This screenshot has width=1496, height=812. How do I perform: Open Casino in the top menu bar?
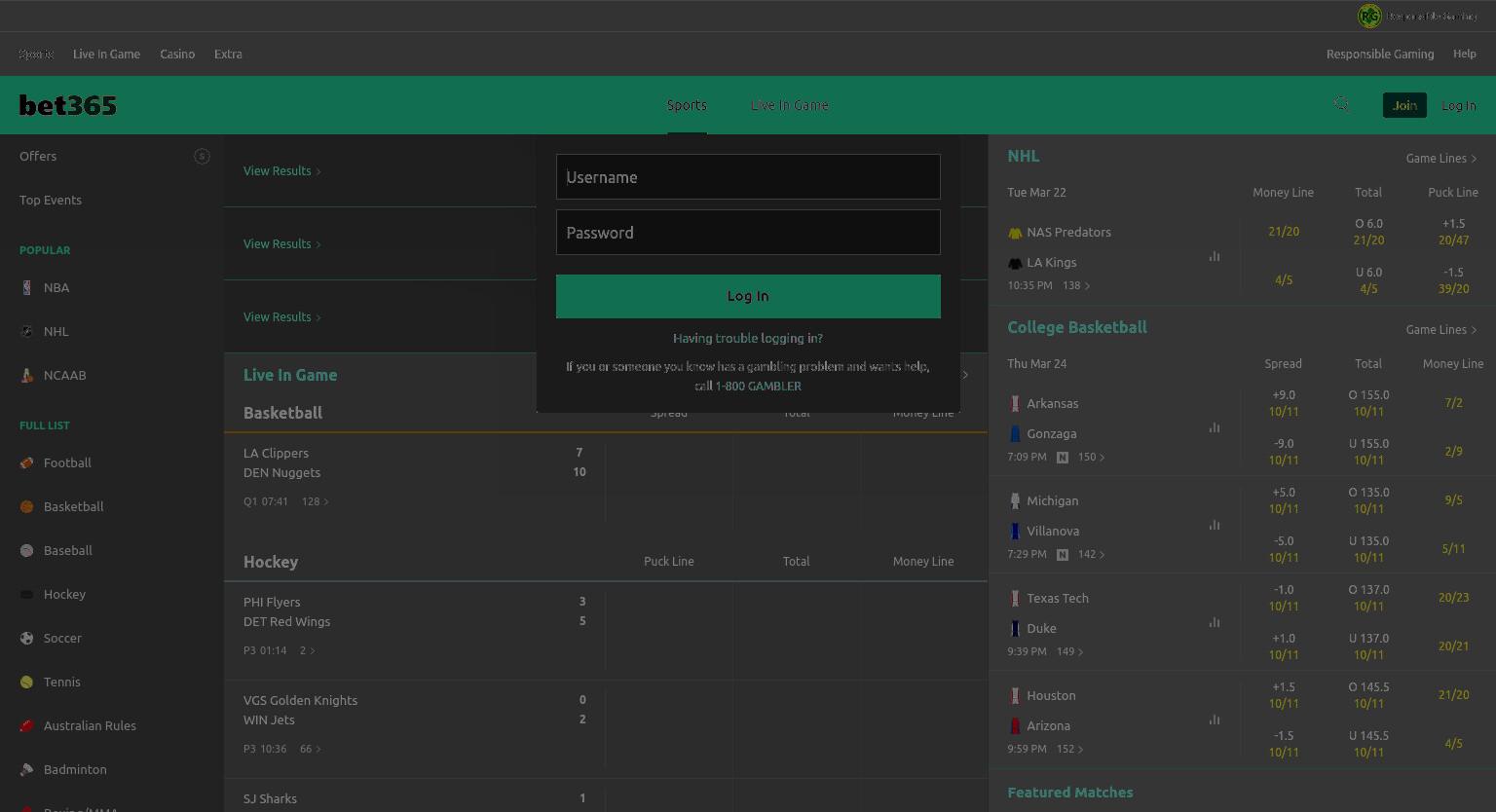[177, 55]
